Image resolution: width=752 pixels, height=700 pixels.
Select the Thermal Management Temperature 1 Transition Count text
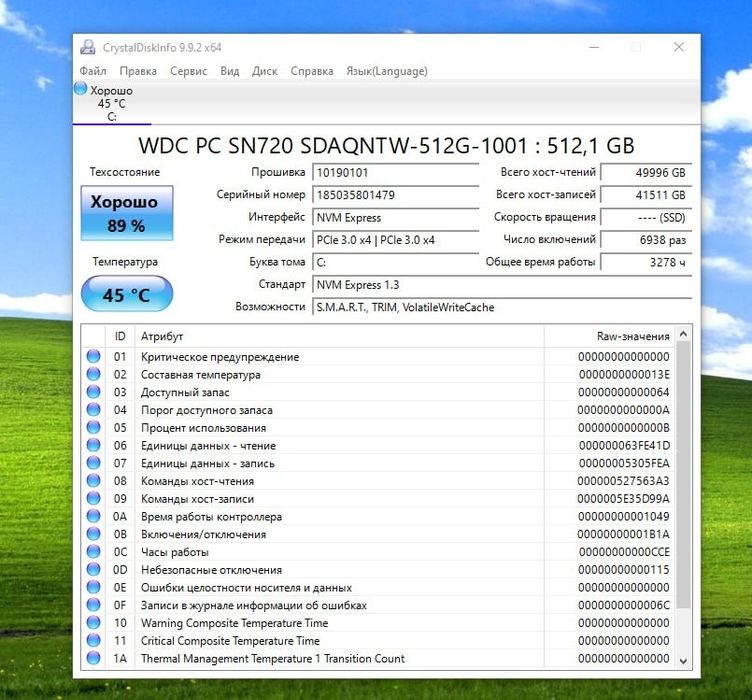point(273,659)
